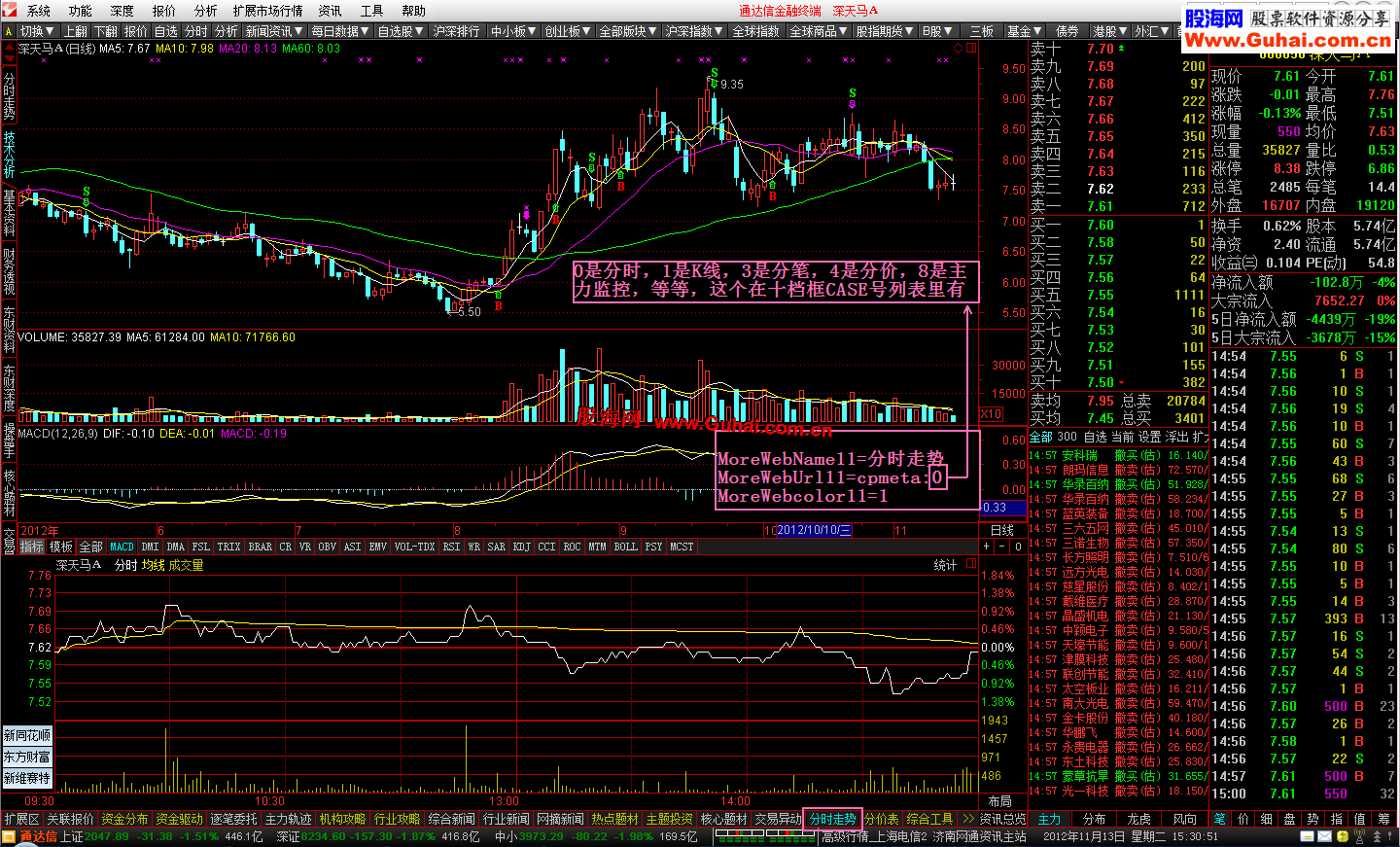The image size is (1400, 847).
Task: Expand the 创业板 dropdown
Action: [568, 31]
